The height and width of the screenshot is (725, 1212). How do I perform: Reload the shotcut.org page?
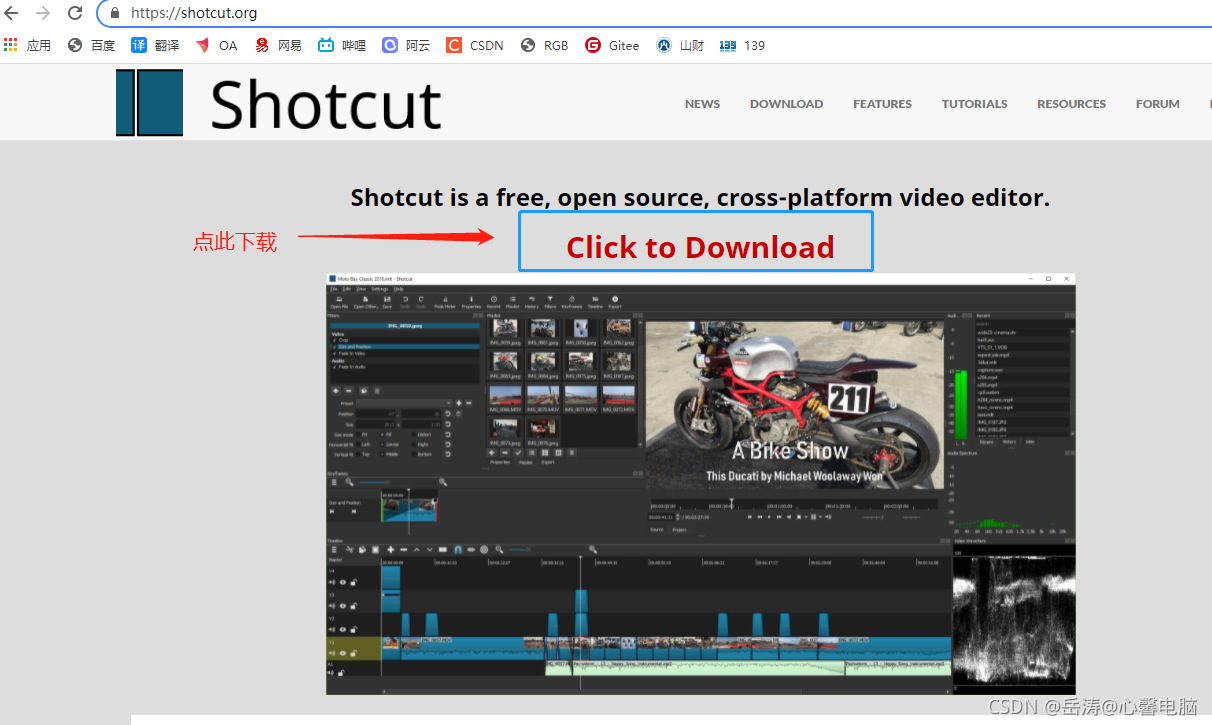[x=75, y=13]
